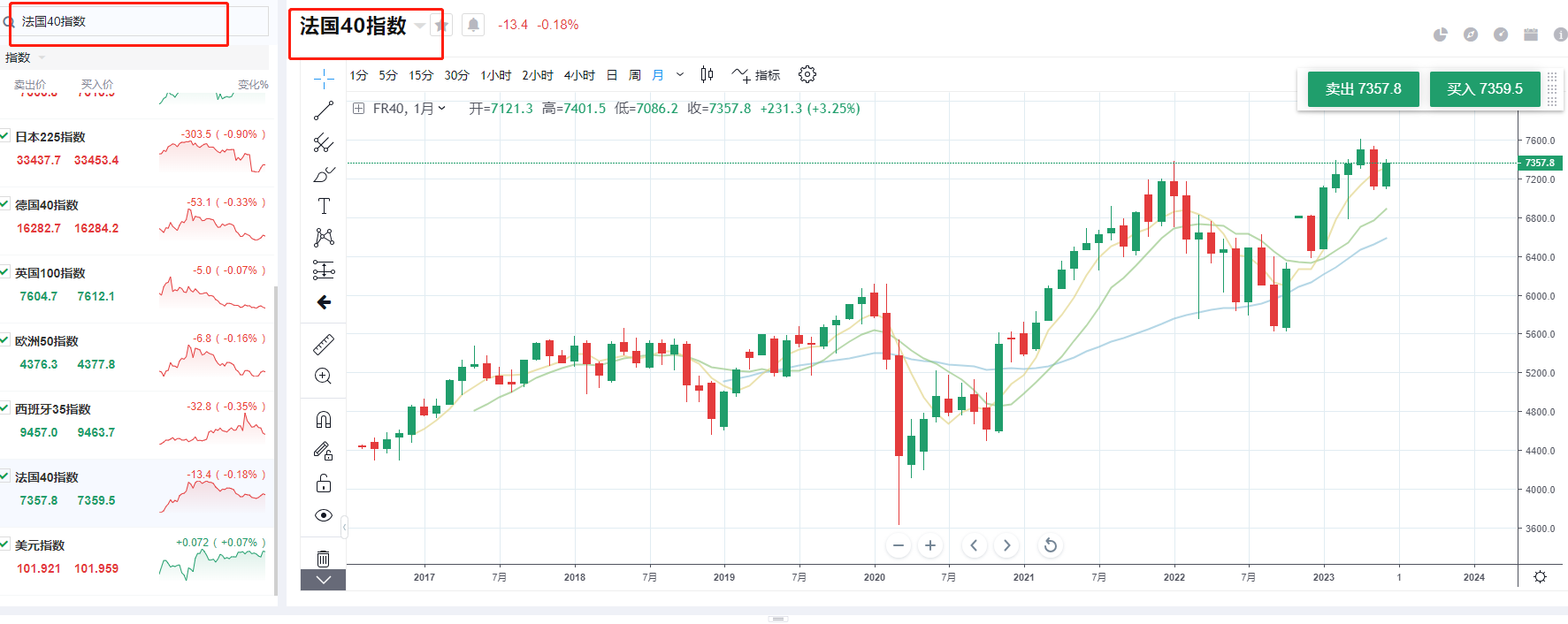Reset chart view with the refresh arrow
1568x624 pixels.
pyautogui.click(x=1051, y=545)
